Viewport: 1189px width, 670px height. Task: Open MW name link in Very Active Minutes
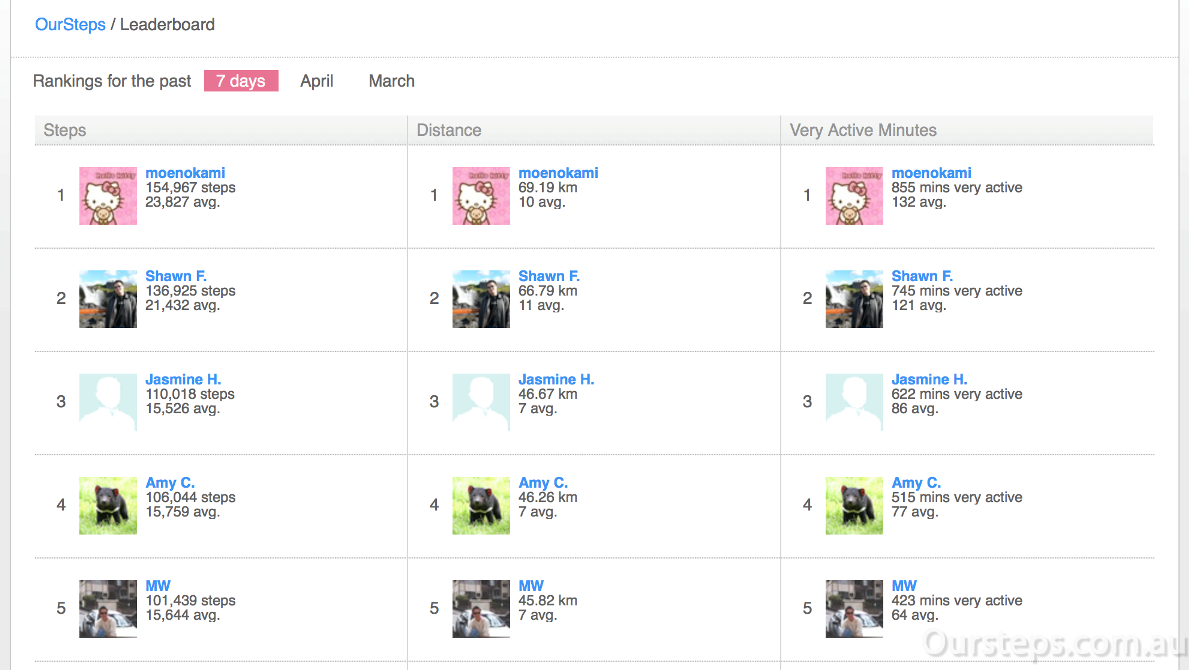[904, 586]
